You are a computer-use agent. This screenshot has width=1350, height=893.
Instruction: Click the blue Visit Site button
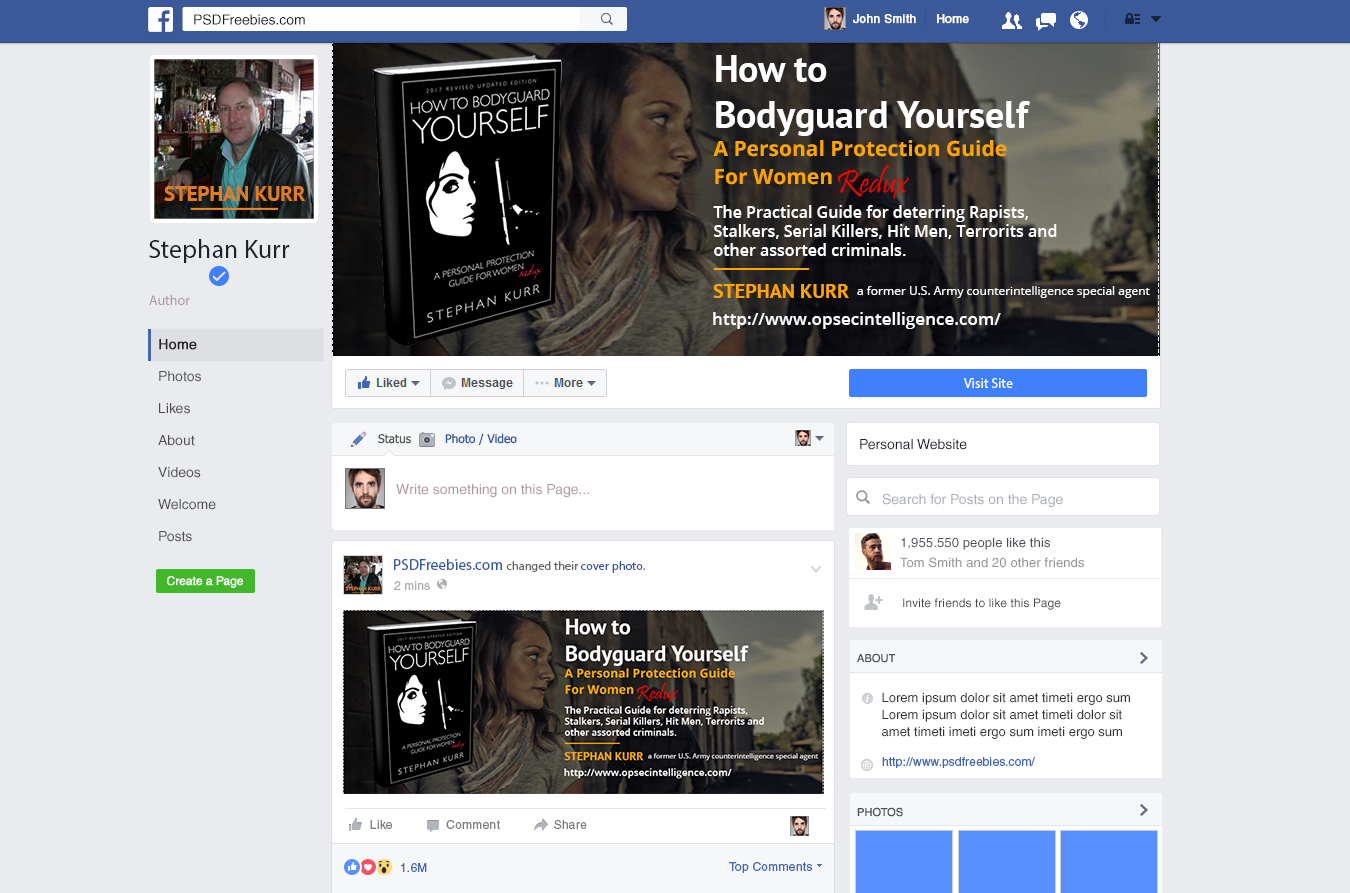[998, 383]
